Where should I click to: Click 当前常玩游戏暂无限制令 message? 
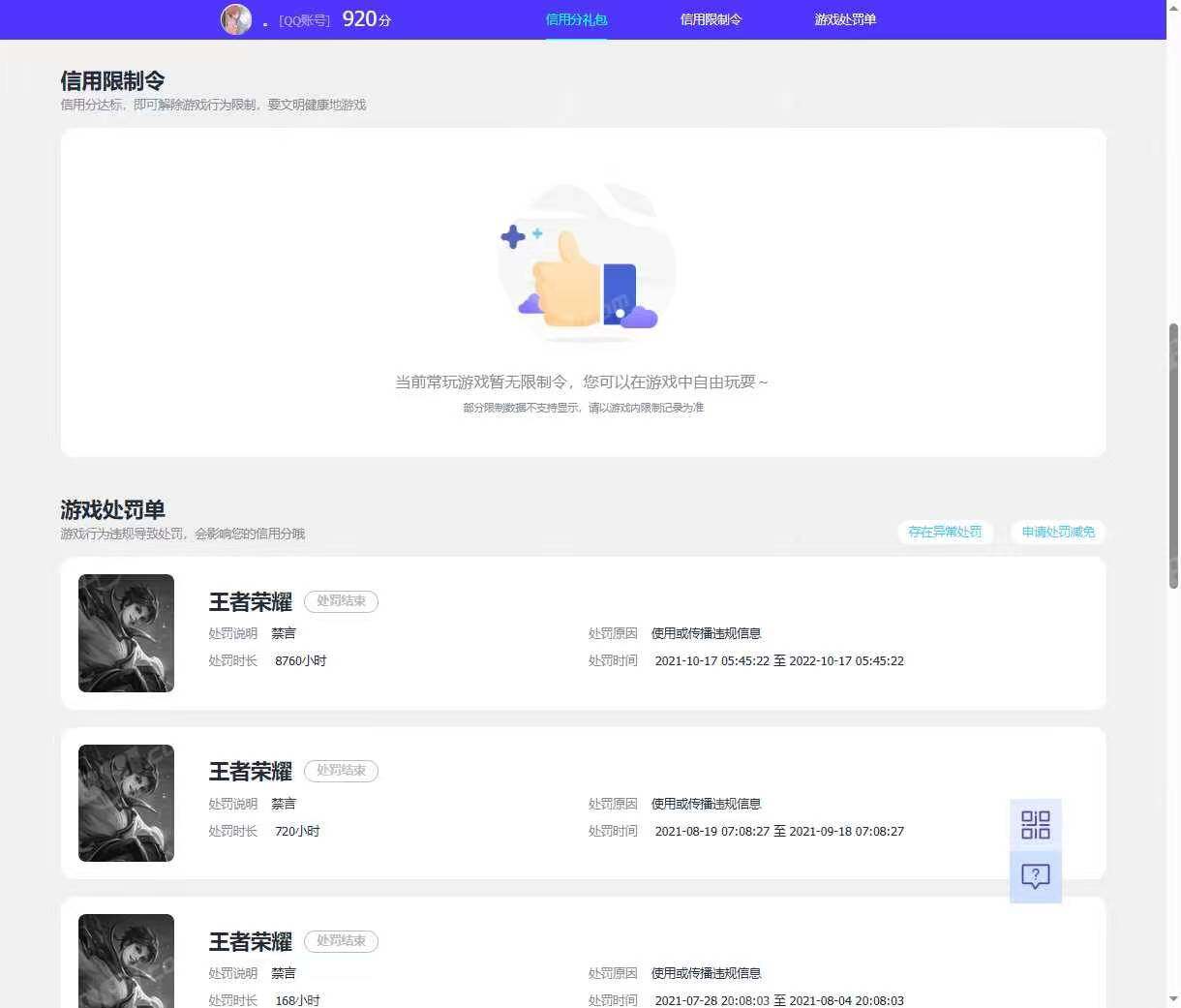582,382
